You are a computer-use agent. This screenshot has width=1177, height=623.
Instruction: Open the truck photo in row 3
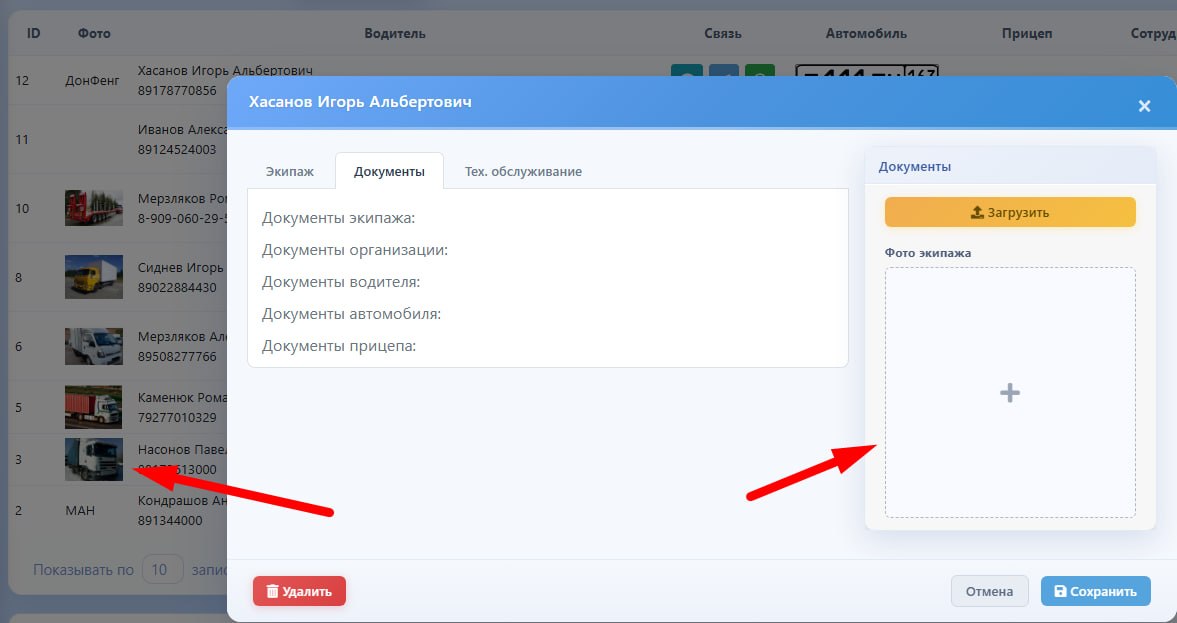(x=94, y=459)
